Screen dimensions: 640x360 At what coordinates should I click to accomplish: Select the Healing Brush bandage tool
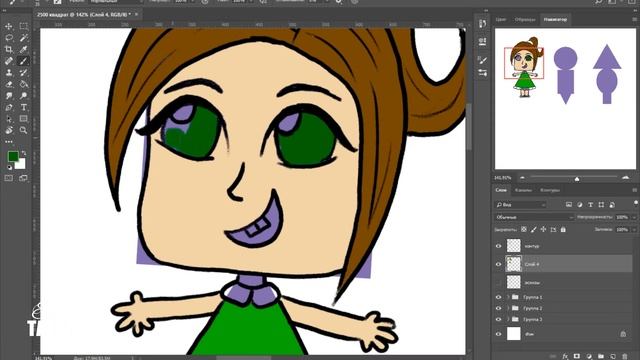click(x=9, y=61)
